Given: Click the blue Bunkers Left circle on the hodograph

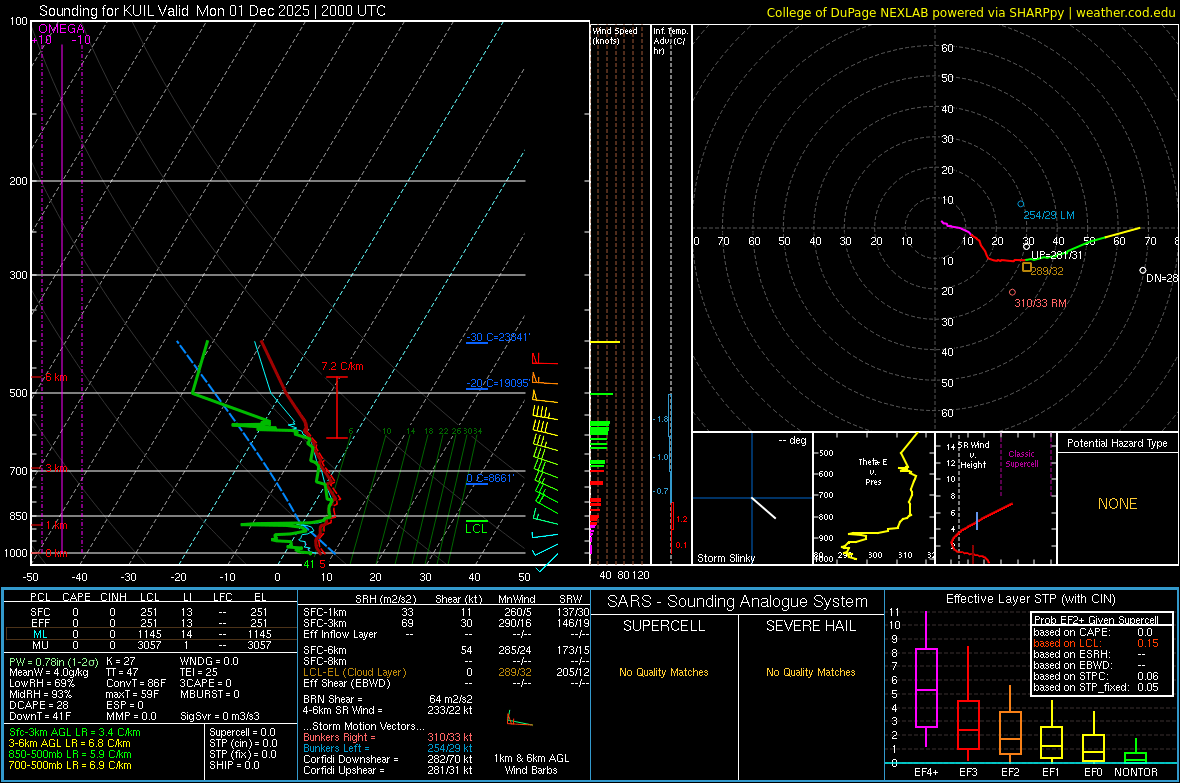Looking at the screenshot, I should coord(1020,204).
